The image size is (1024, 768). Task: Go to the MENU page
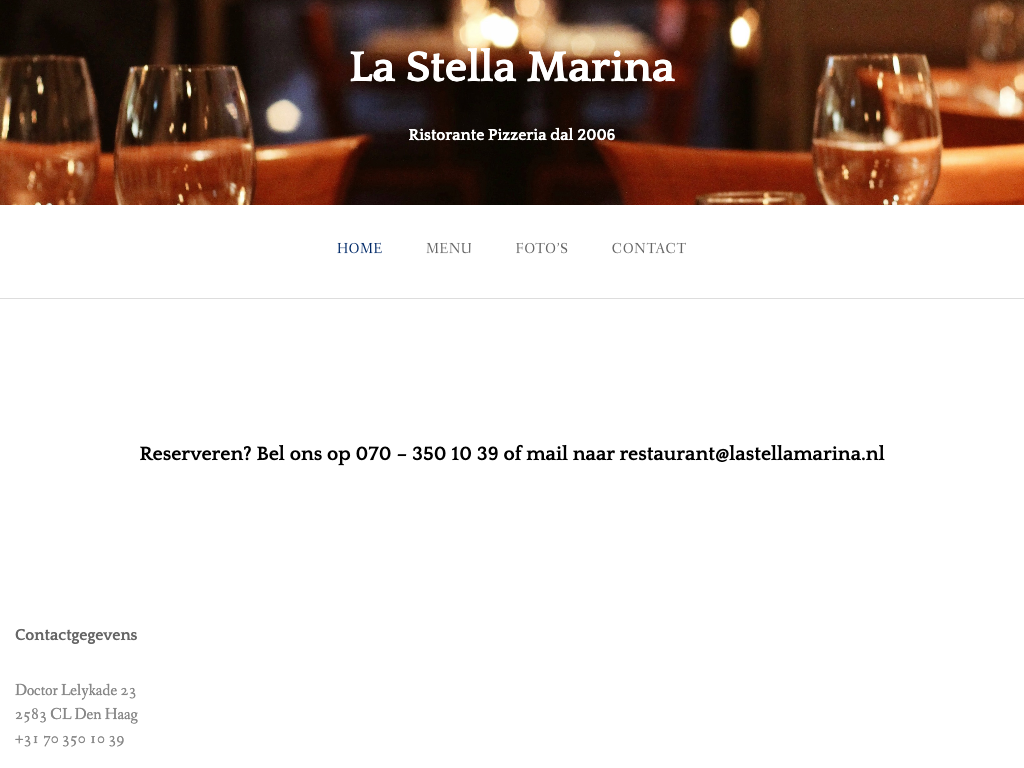[x=449, y=248]
